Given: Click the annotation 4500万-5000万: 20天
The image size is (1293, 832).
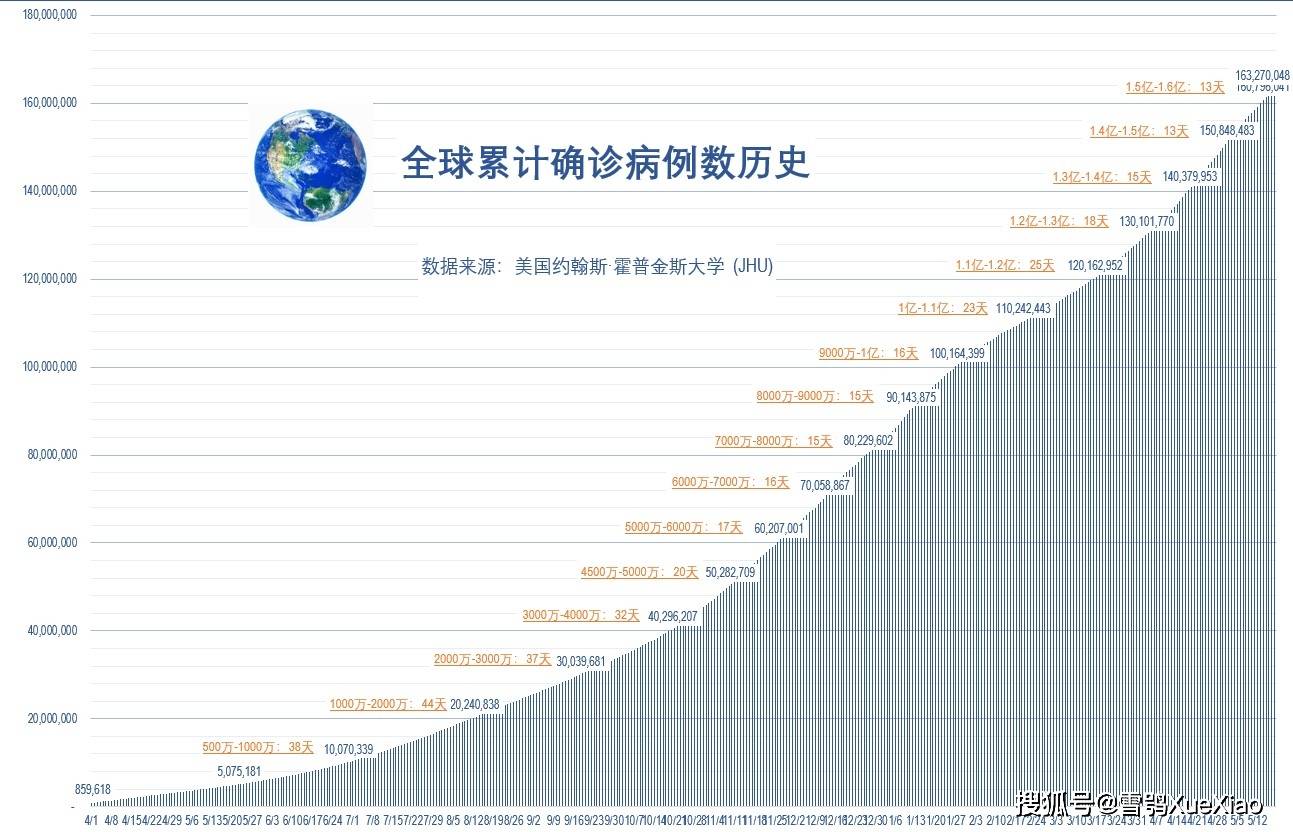Looking at the screenshot, I should pos(639,572).
